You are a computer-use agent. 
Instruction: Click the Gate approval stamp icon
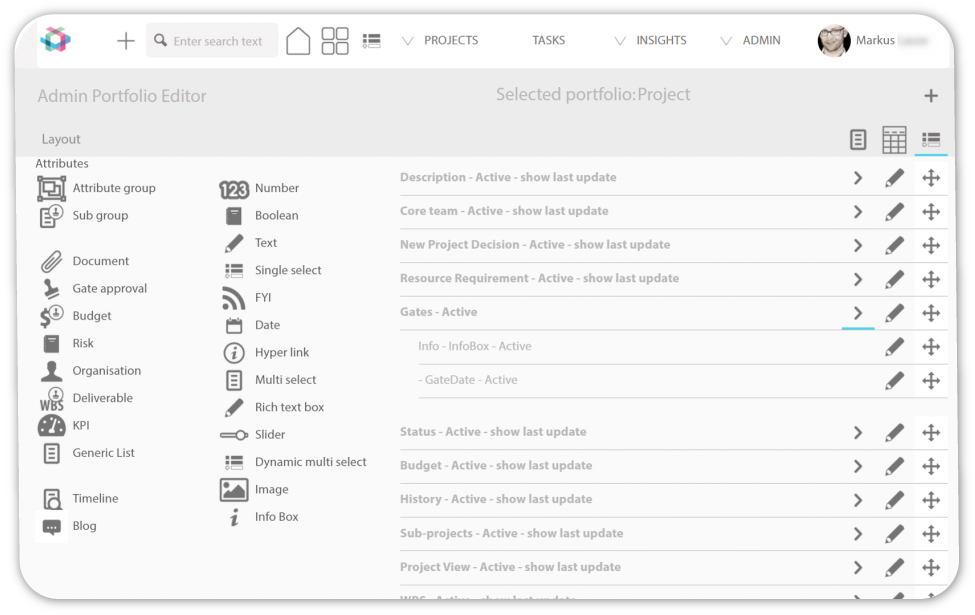click(x=52, y=289)
